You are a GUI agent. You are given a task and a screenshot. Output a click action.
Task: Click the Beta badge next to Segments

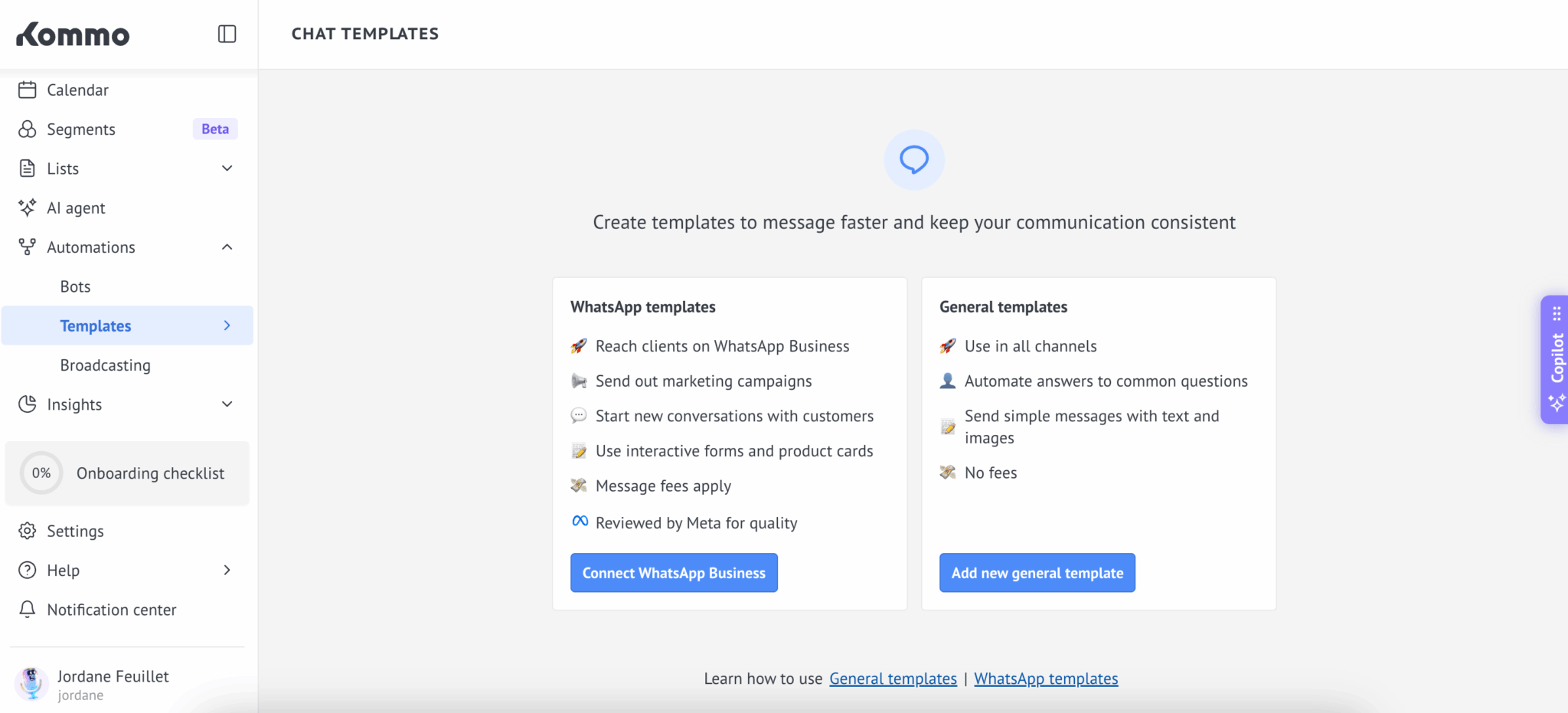[215, 129]
